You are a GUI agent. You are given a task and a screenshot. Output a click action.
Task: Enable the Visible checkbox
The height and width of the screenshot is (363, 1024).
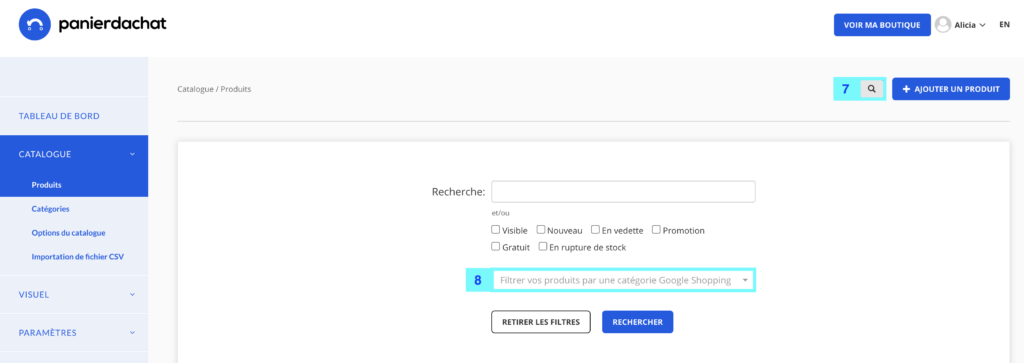(x=496, y=230)
